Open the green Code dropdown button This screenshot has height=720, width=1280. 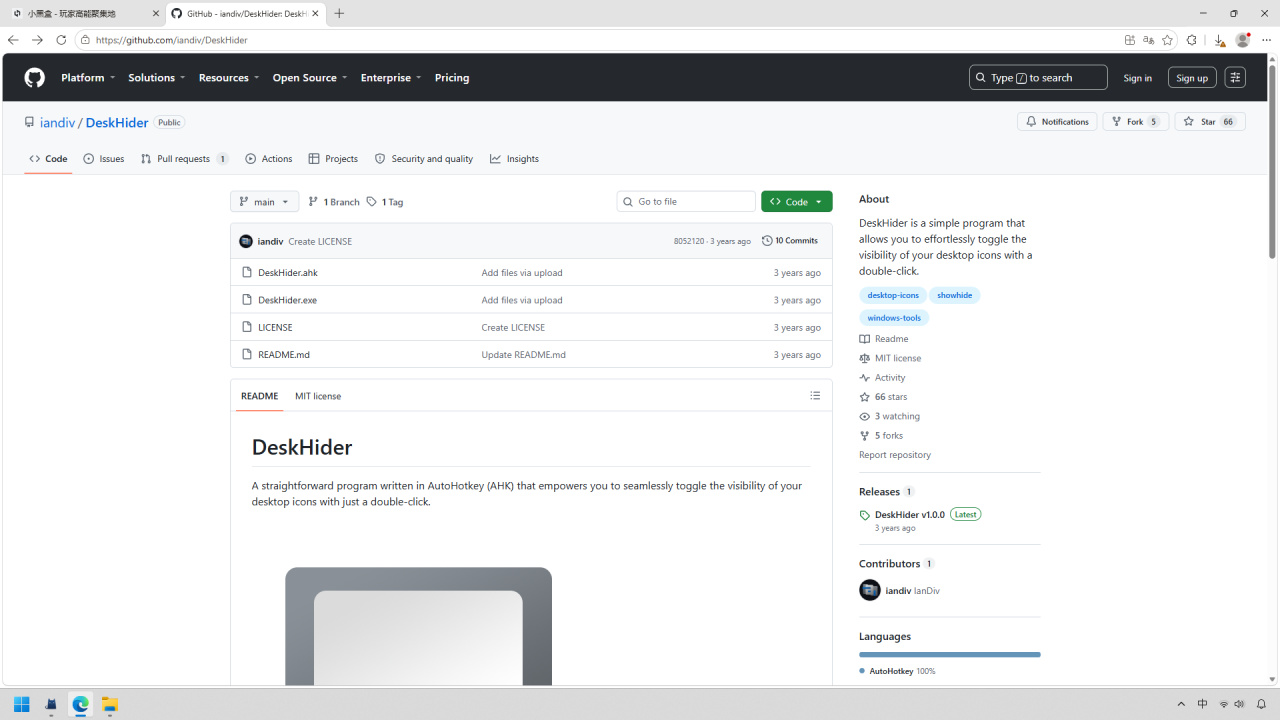pyautogui.click(x=797, y=202)
